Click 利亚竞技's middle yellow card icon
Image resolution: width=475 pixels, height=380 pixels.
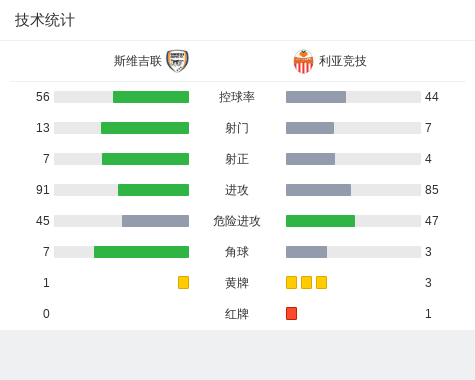(x=306, y=282)
